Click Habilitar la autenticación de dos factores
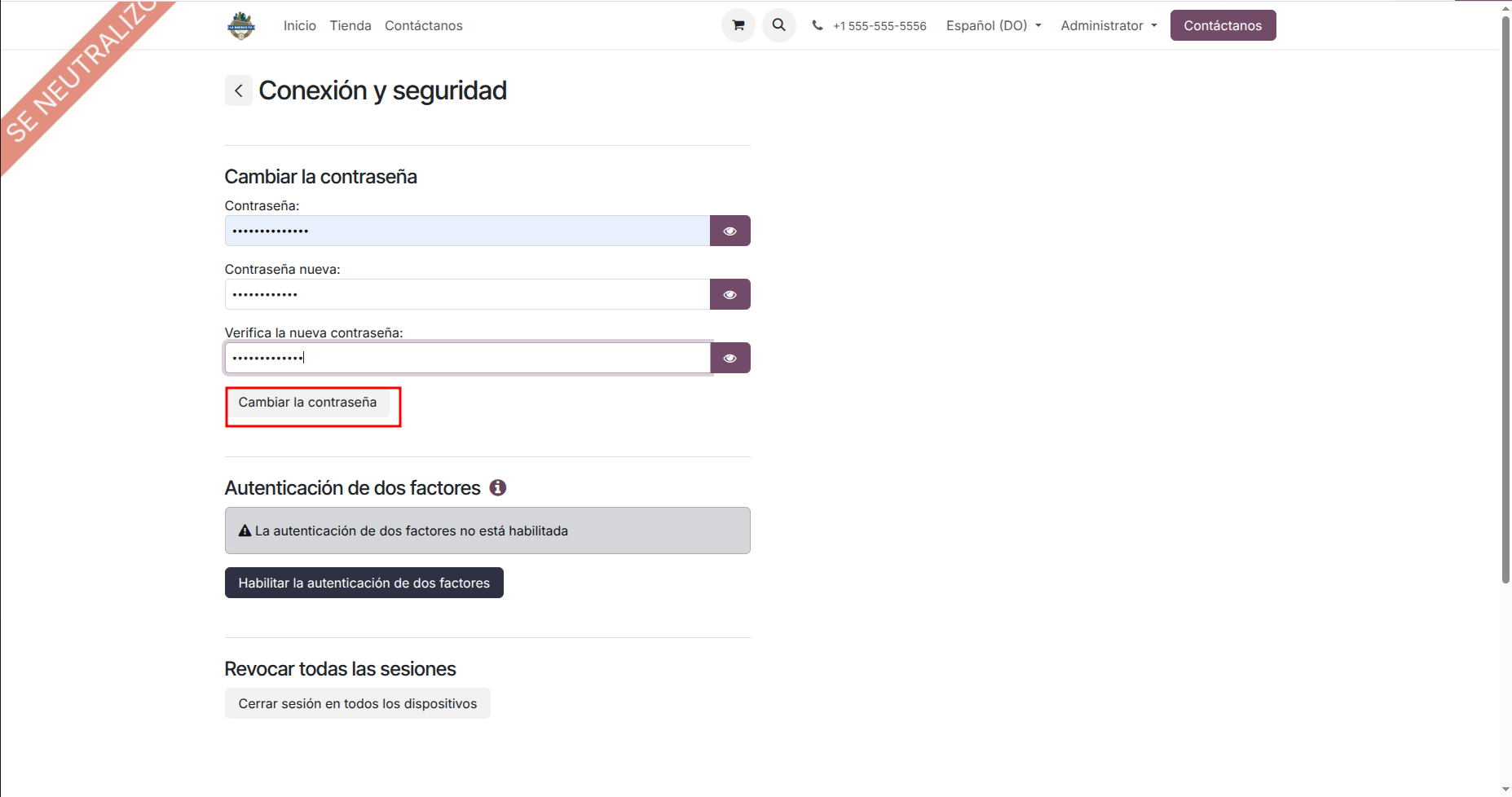Screen dimensions: 1512x797 click(x=364, y=583)
